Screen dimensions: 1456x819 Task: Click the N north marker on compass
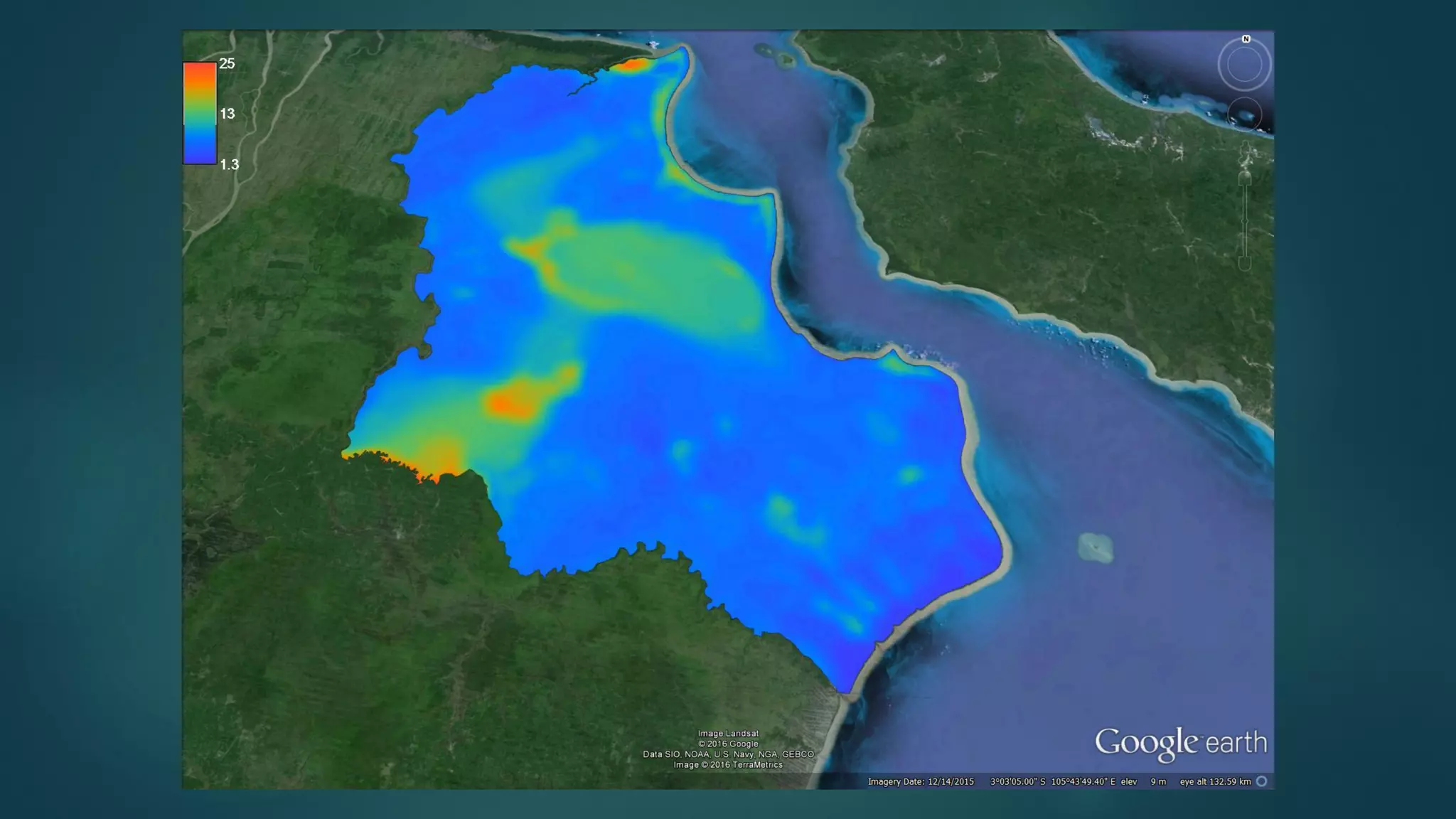pyautogui.click(x=1246, y=39)
